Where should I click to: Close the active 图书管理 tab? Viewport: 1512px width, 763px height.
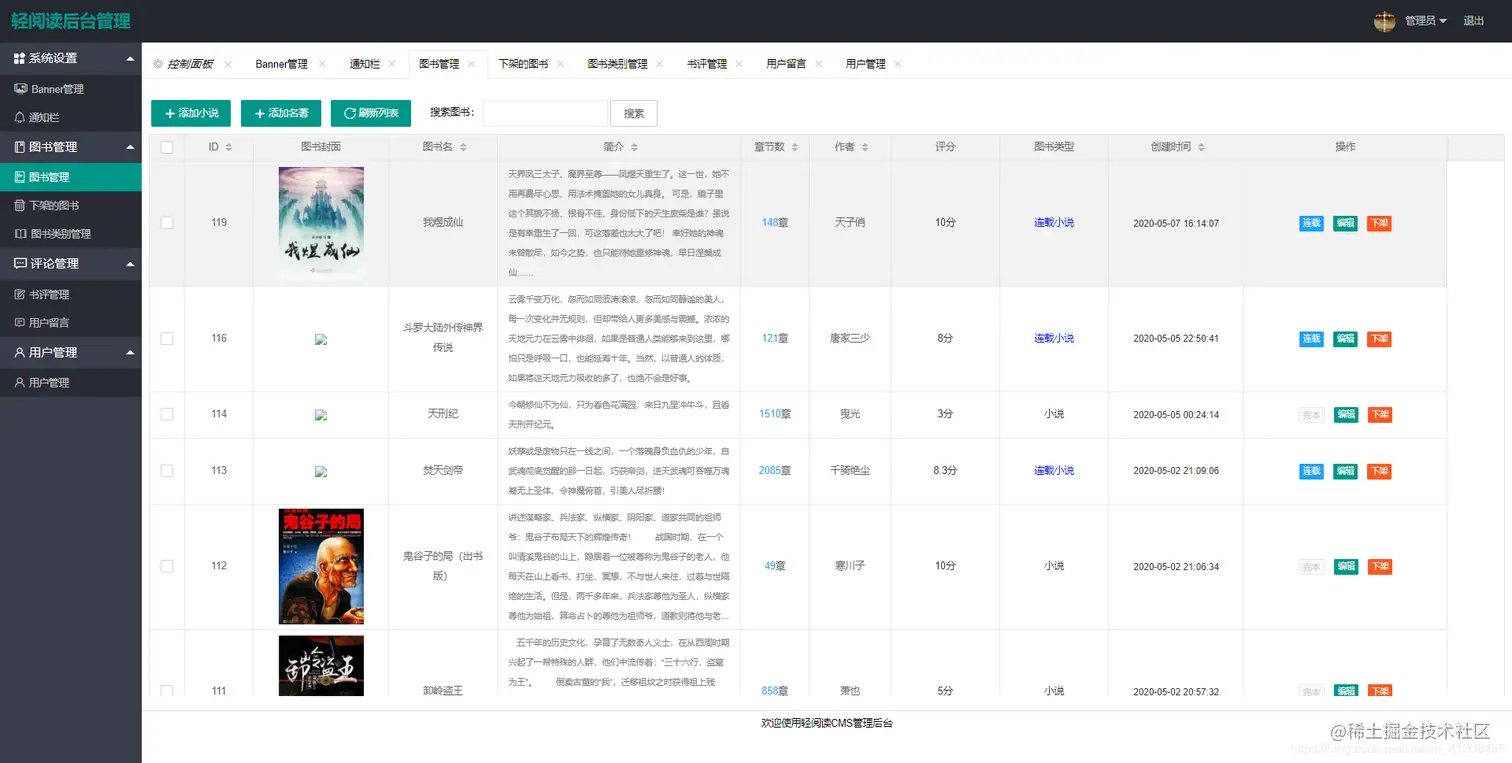(472, 64)
